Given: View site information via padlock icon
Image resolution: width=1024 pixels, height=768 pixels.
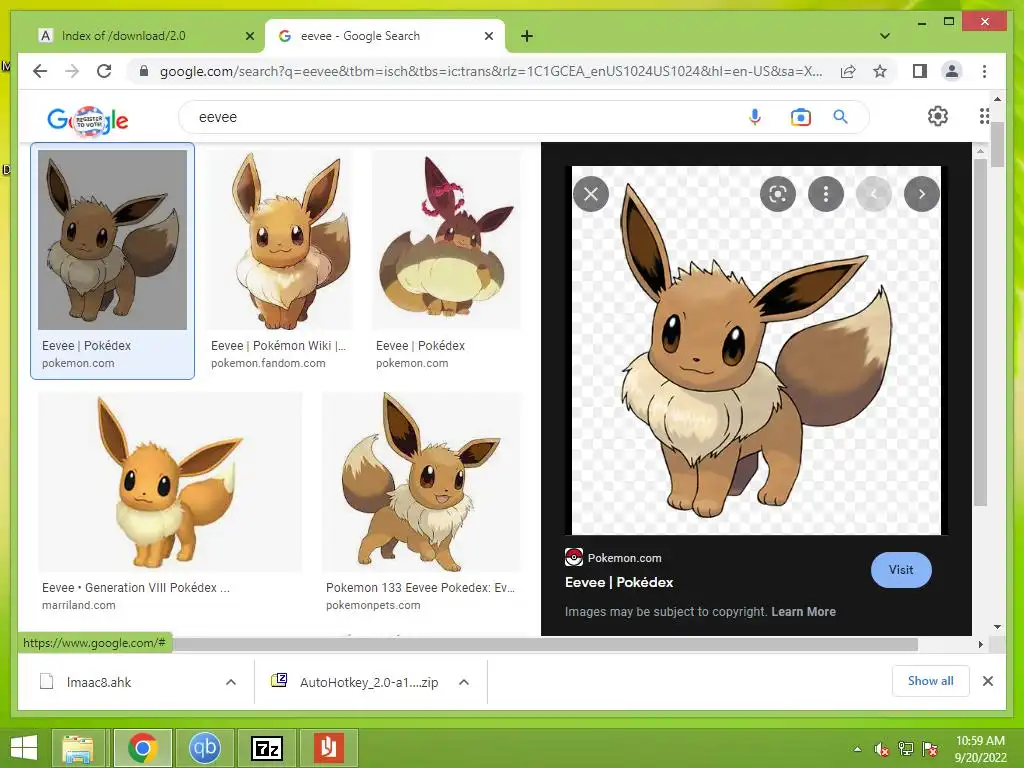Looking at the screenshot, I should (x=144, y=71).
